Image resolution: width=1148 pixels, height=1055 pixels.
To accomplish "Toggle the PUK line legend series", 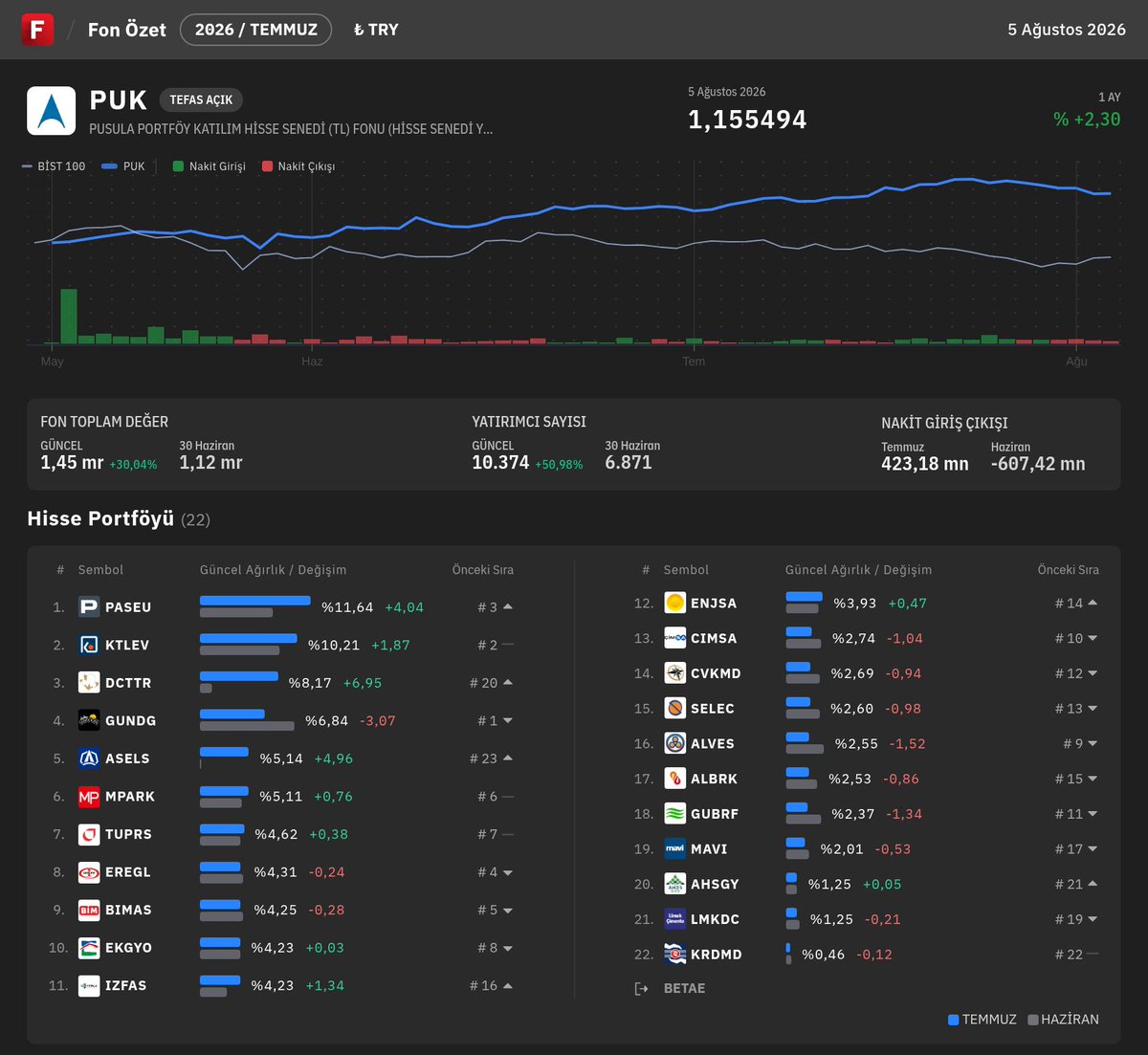I will 123,166.
